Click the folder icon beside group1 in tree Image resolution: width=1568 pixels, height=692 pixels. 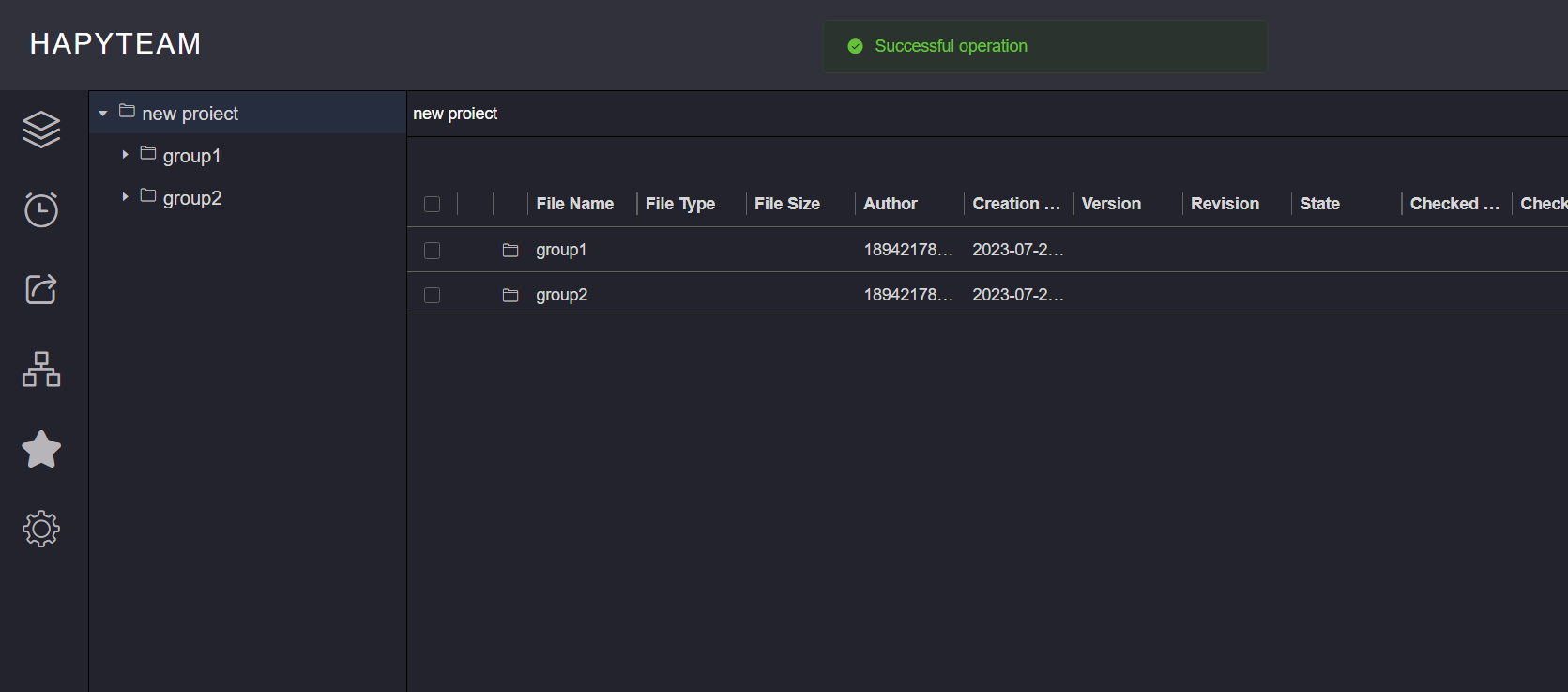[x=148, y=153]
